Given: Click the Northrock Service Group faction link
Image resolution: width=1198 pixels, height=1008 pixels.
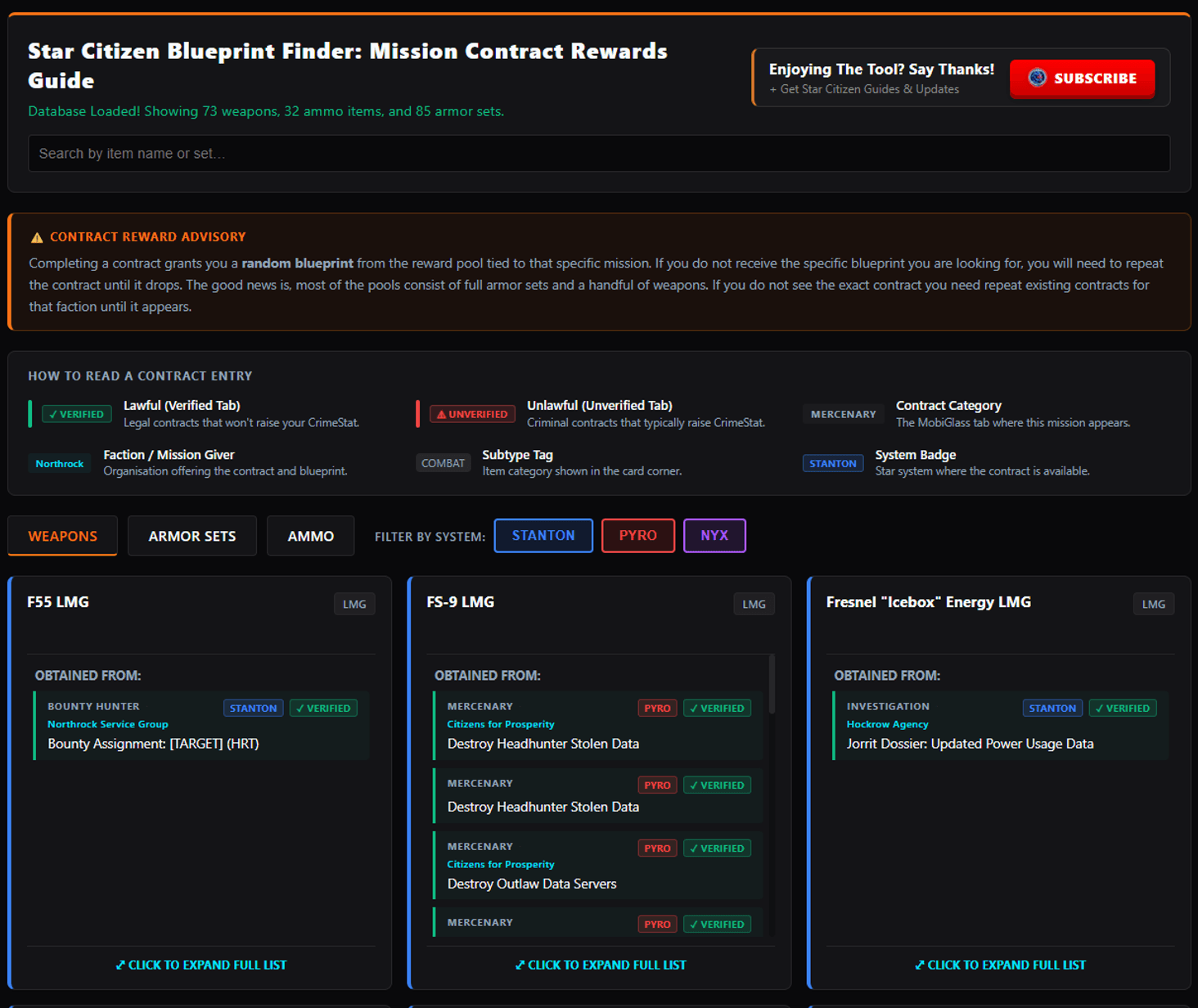Looking at the screenshot, I should [107, 724].
